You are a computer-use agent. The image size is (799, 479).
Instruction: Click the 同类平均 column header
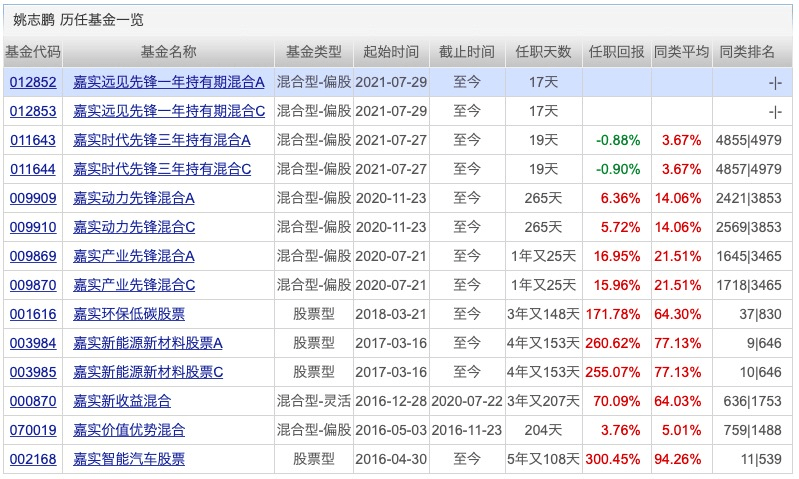pyautogui.click(x=682, y=52)
